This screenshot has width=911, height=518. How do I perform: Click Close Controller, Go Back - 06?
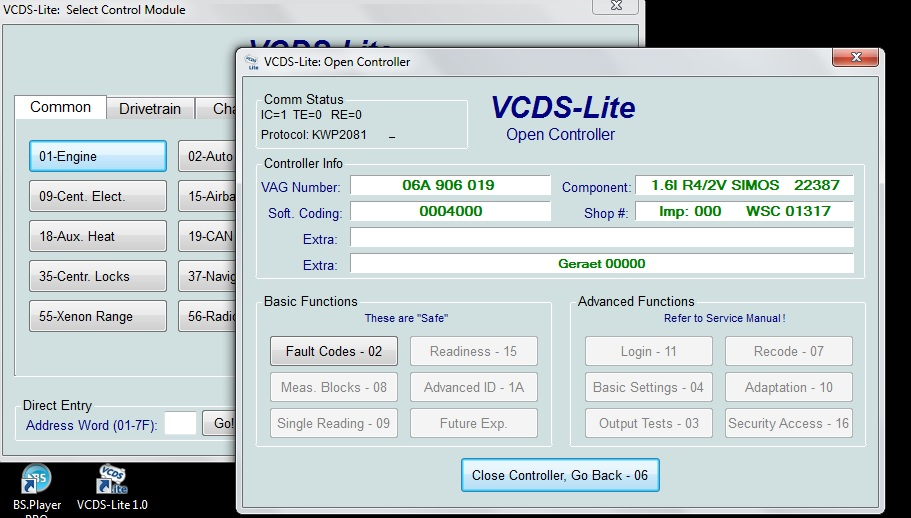click(560, 475)
